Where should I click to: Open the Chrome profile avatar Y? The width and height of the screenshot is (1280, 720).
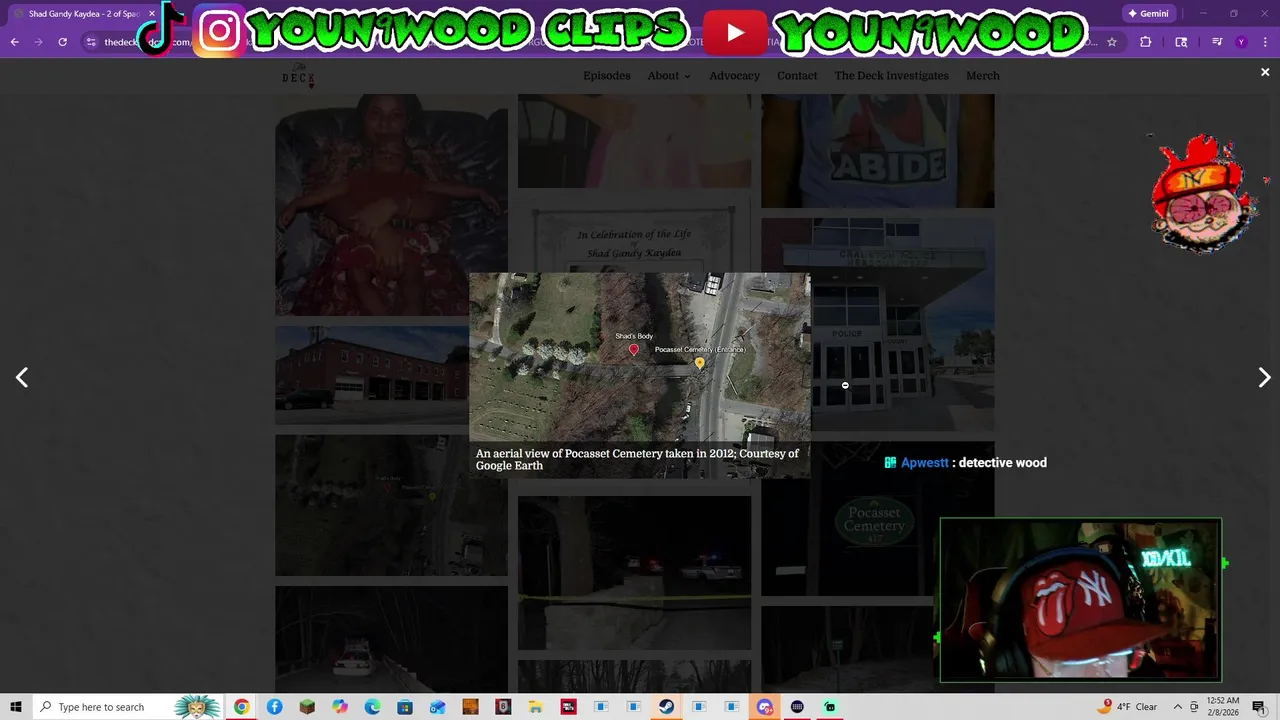pos(1241,42)
